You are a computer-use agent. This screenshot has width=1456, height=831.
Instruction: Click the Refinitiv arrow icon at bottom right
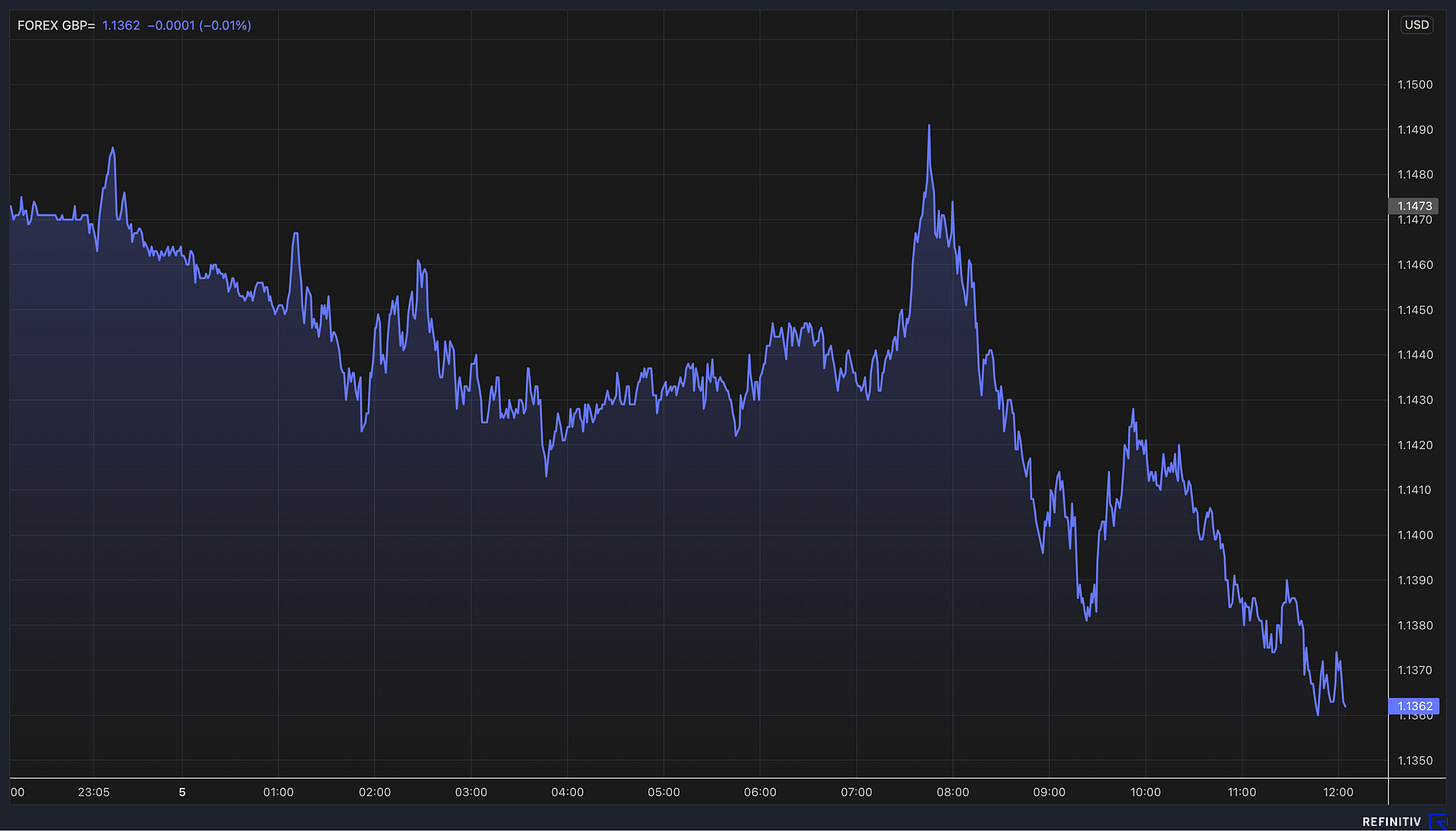[1438, 822]
